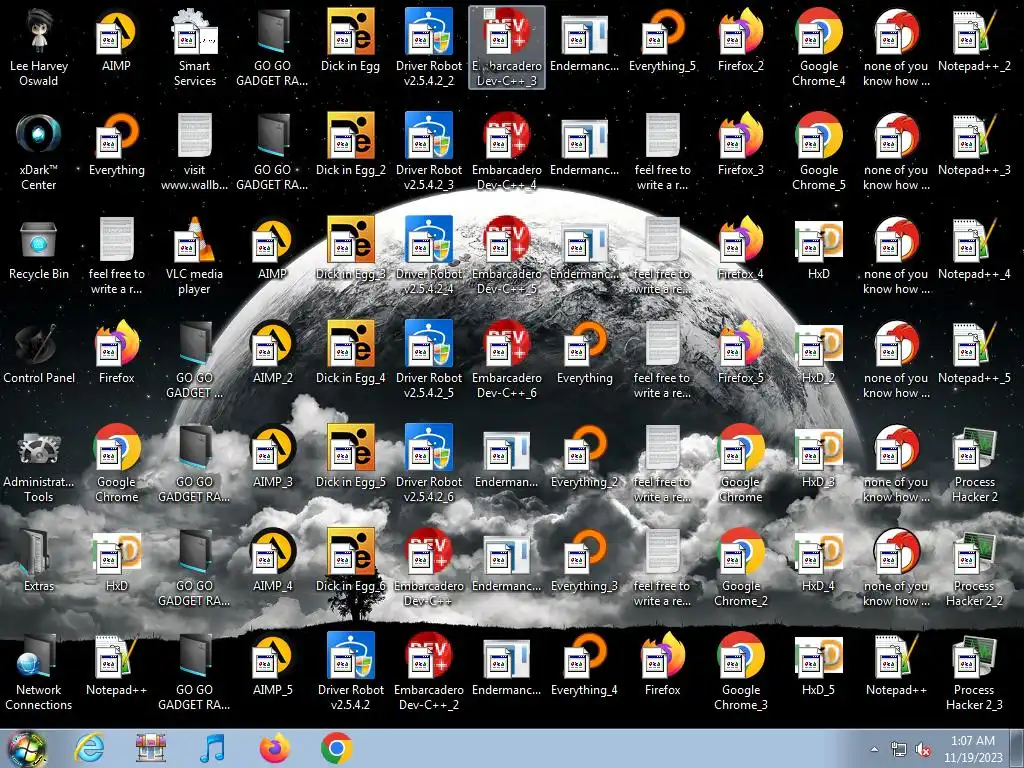
Task: Select the Google Chrome_5 shortcut
Action: (x=819, y=152)
